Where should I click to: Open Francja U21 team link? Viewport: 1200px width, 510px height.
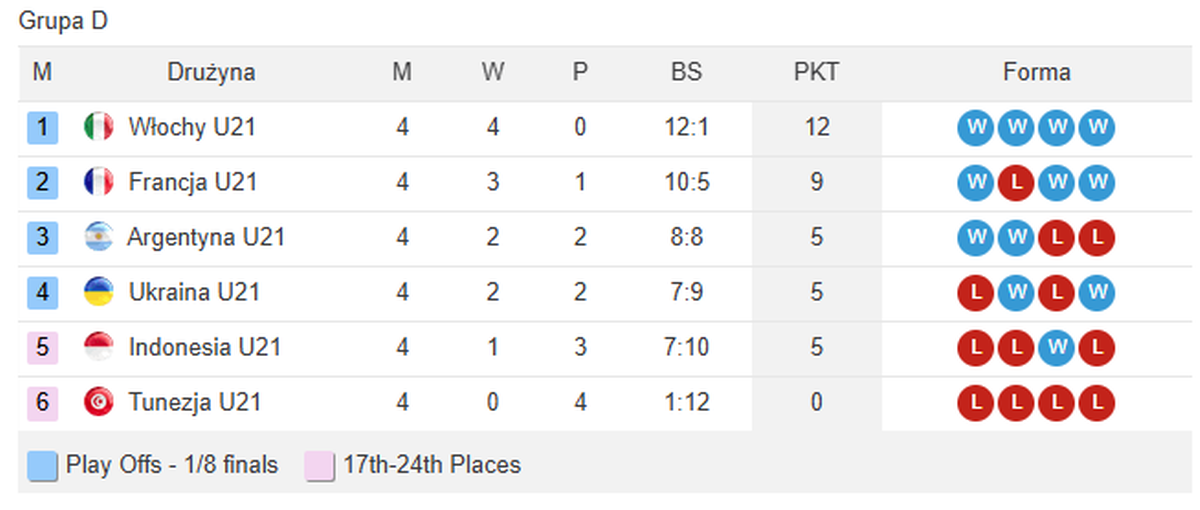(x=192, y=183)
